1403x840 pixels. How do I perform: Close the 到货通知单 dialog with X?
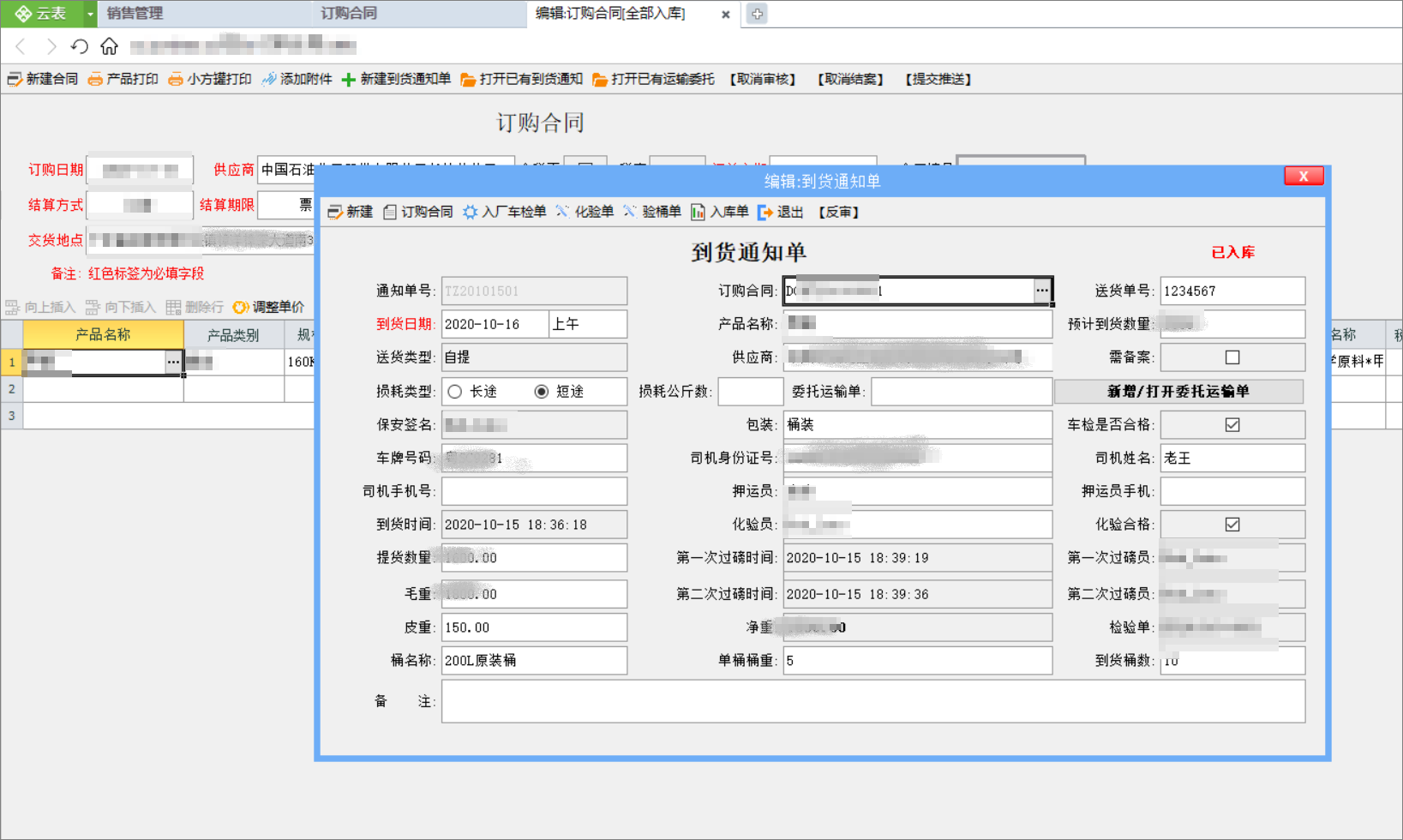[x=1304, y=176]
